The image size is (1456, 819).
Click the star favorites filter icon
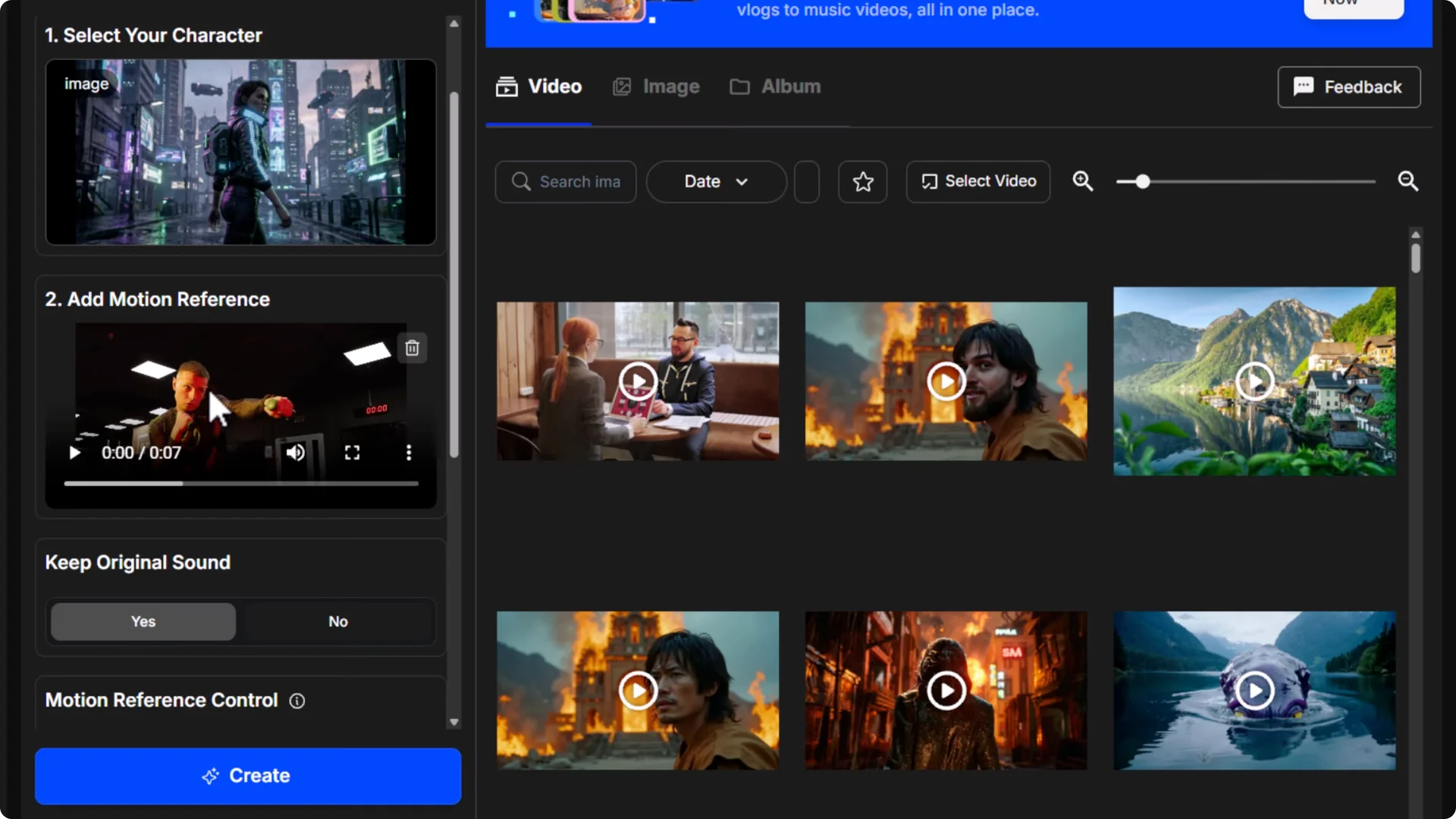(x=862, y=182)
